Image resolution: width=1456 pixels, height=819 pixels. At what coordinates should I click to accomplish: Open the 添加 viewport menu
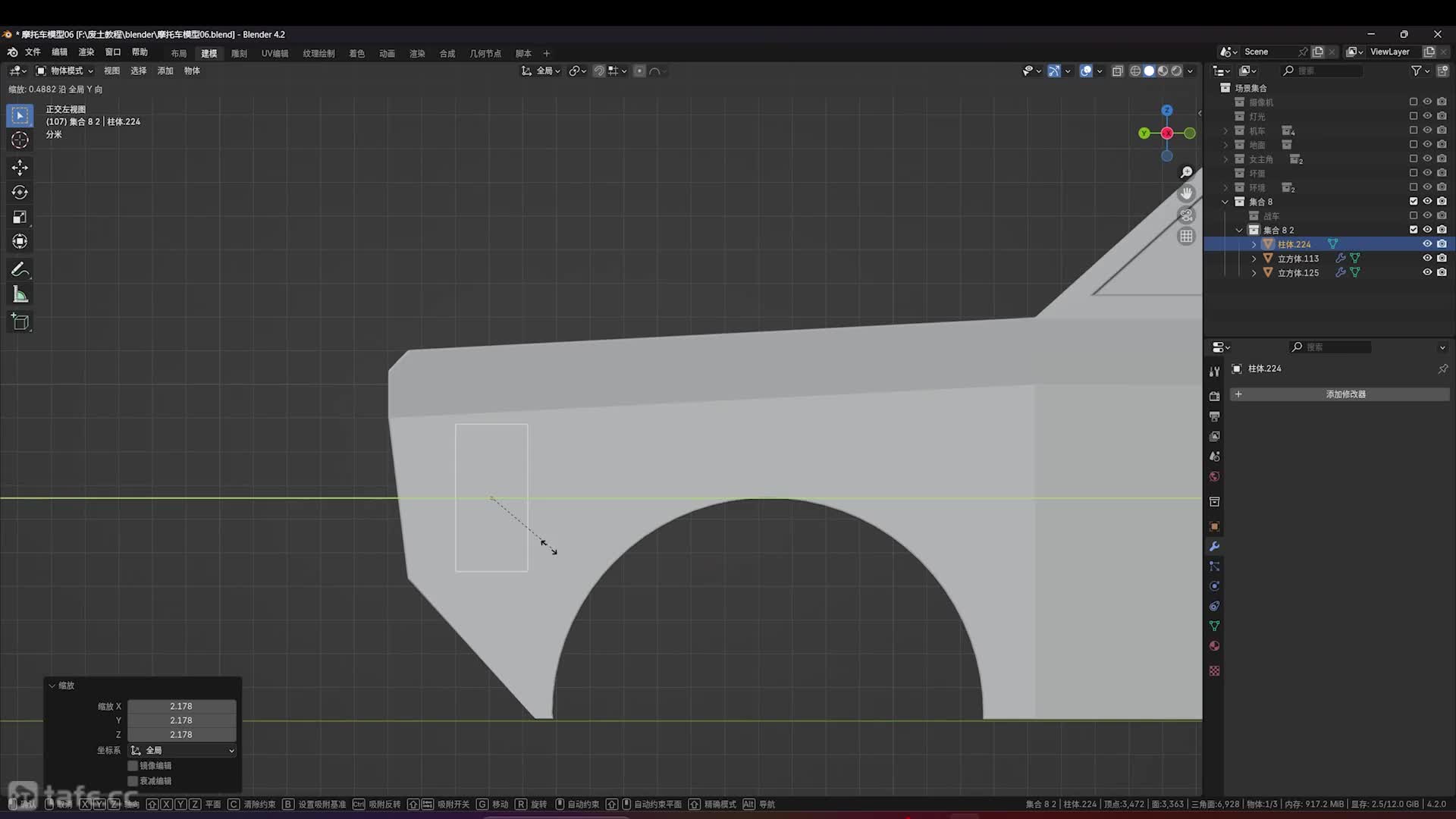165,71
